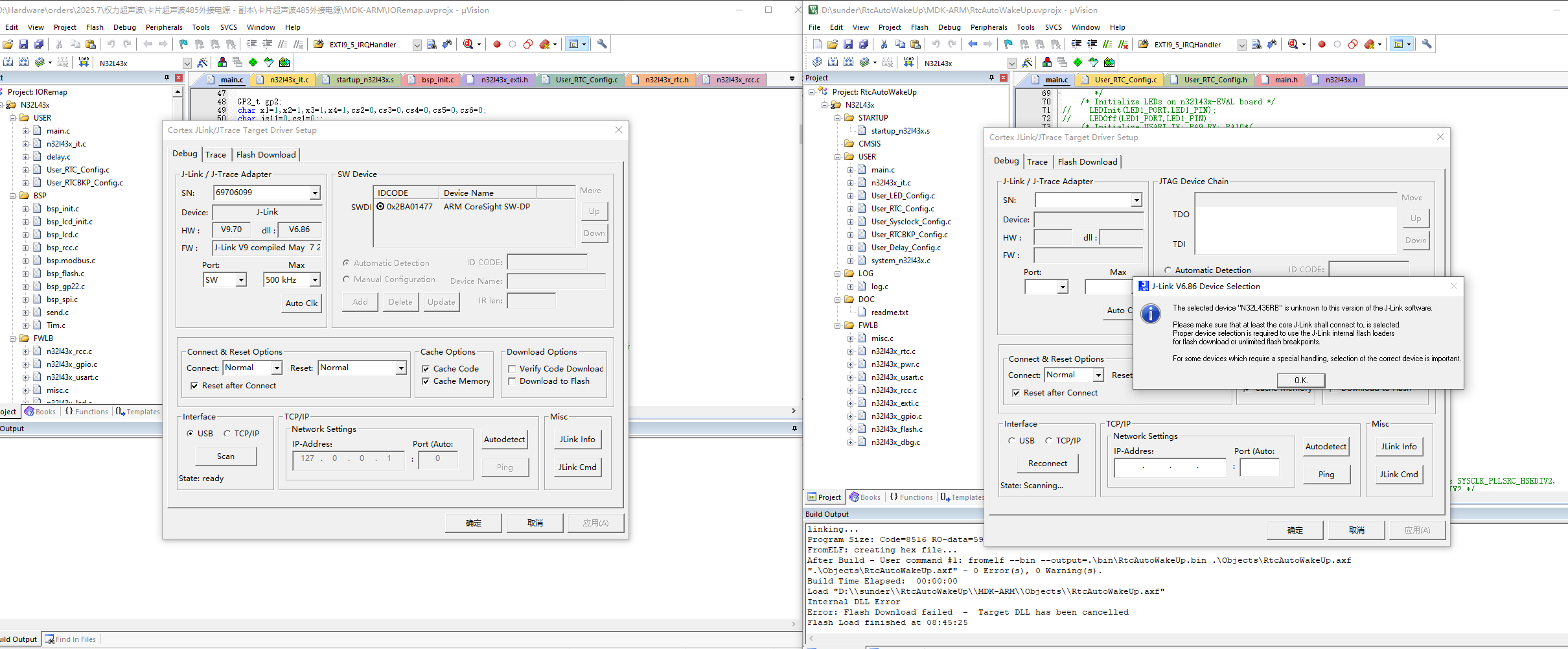1568x649 pixels.
Task: Click Cut scissors icon in RtcAutoWakeUp toolbar
Action: [x=884, y=44]
